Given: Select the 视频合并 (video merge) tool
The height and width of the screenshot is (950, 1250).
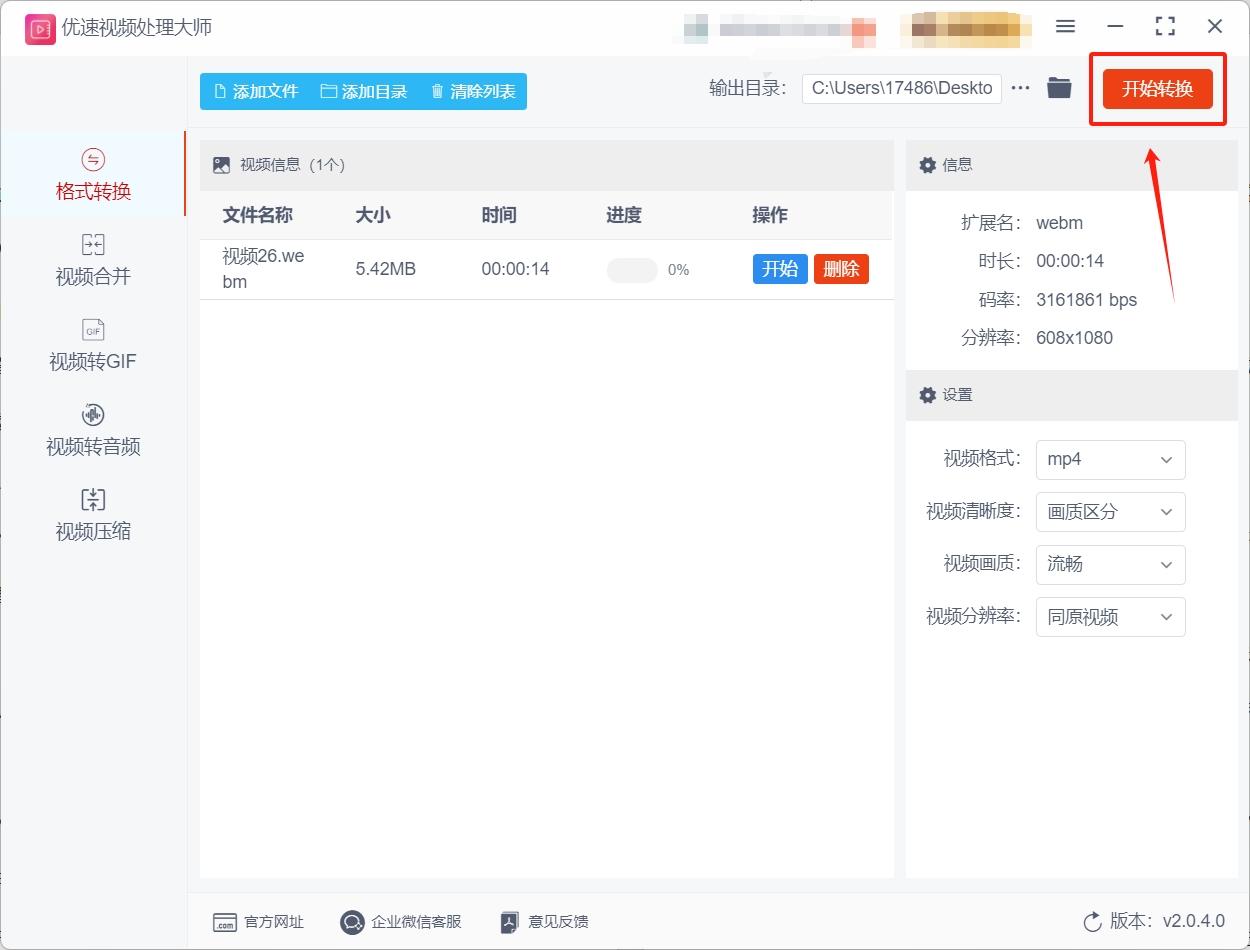Looking at the screenshot, I should tap(92, 260).
